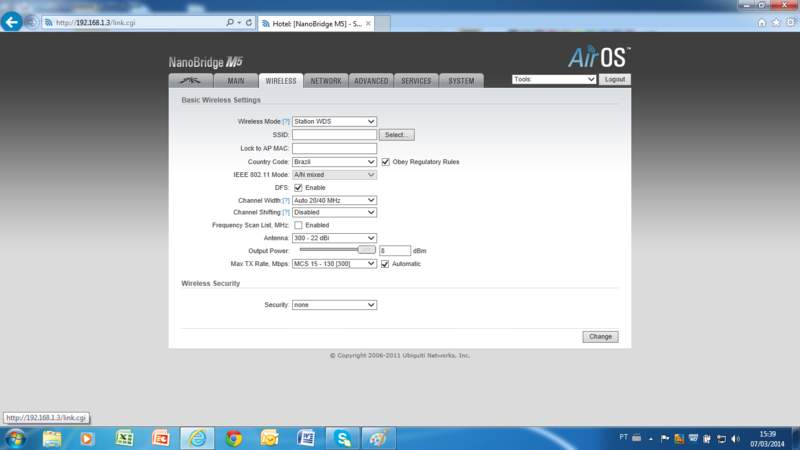Open the Antenna dropdown
The image size is (800, 450).
point(334,238)
